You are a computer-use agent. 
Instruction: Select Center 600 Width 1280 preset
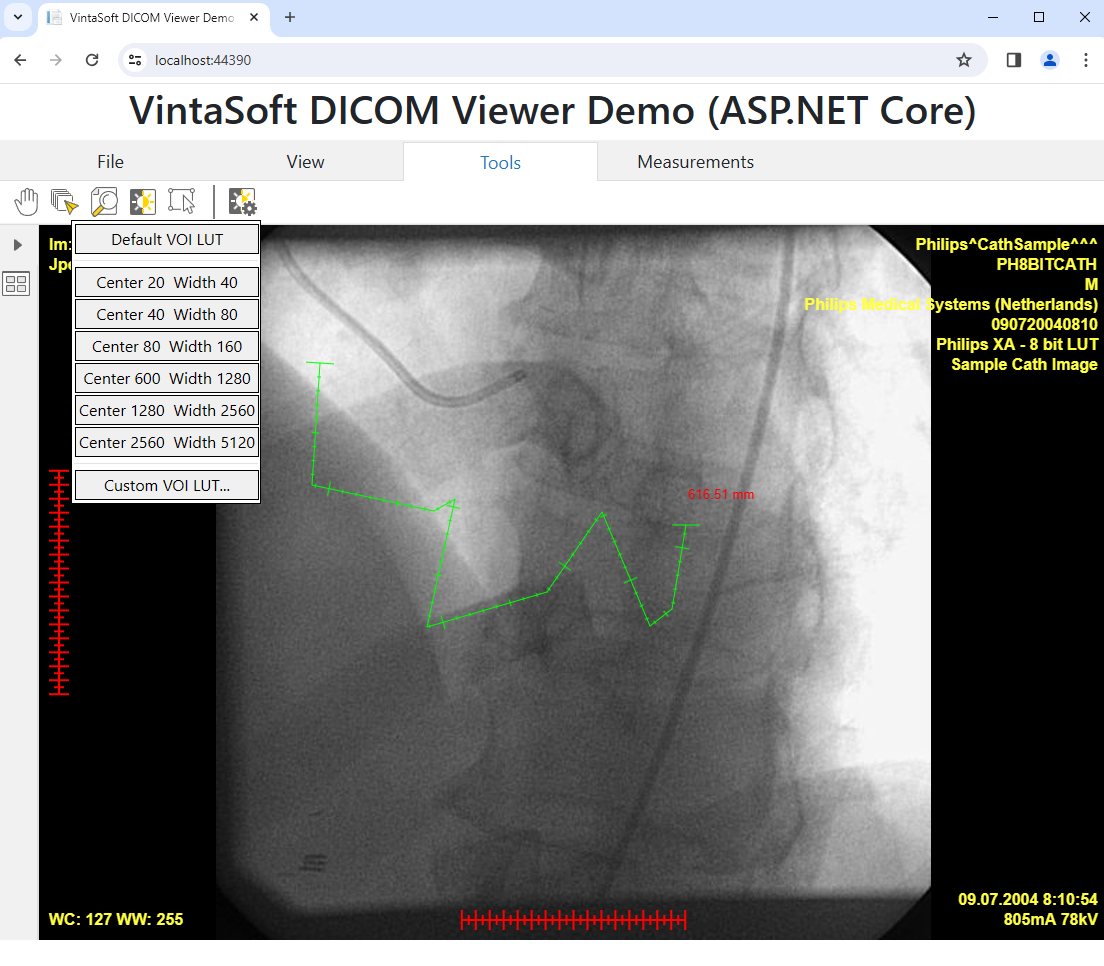click(167, 379)
